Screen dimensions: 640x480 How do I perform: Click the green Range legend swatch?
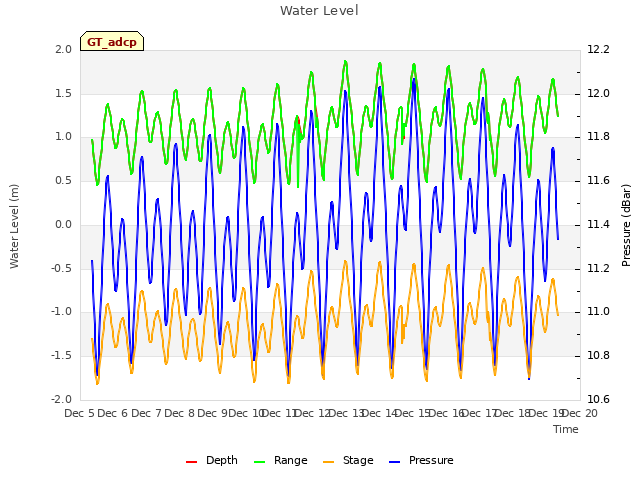pyautogui.click(x=259, y=462)
